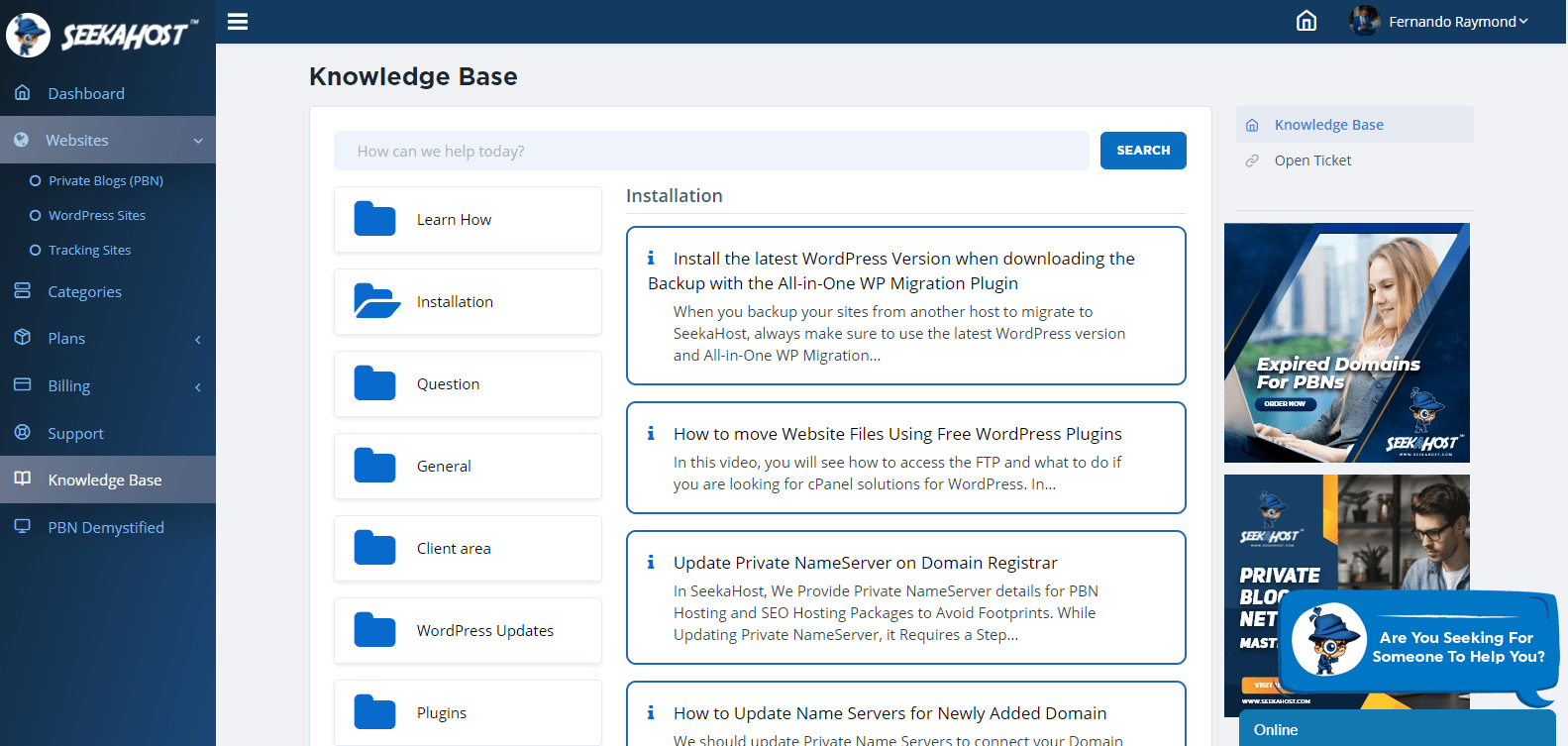Screen dimensions: 1568x746
Task: Click the WordPress Updates folder icon
Action: [x=374, y=630]
